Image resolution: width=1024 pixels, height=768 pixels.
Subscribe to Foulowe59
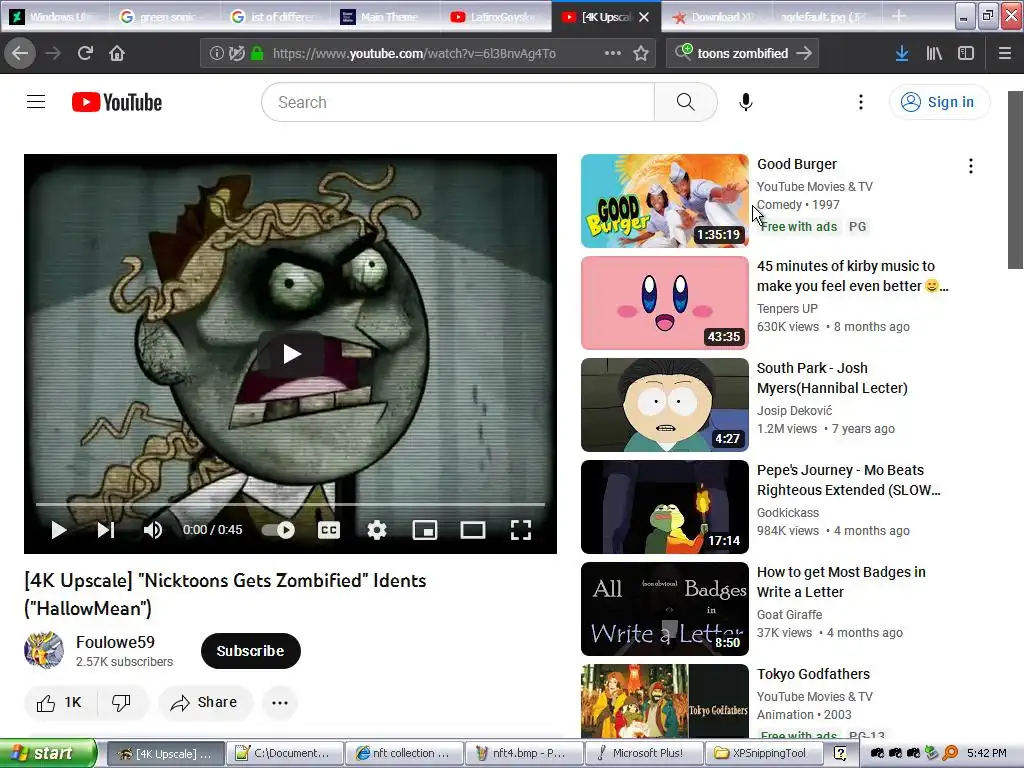coord(251,650)
